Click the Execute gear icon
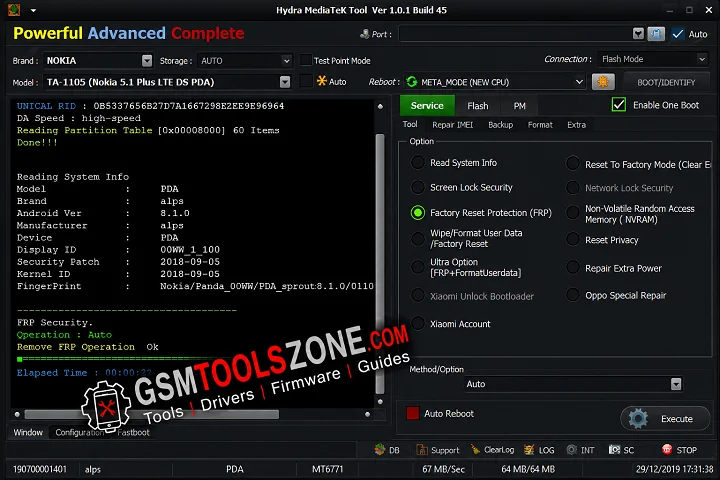Screen dimensions: 720x480 [638, 418]
